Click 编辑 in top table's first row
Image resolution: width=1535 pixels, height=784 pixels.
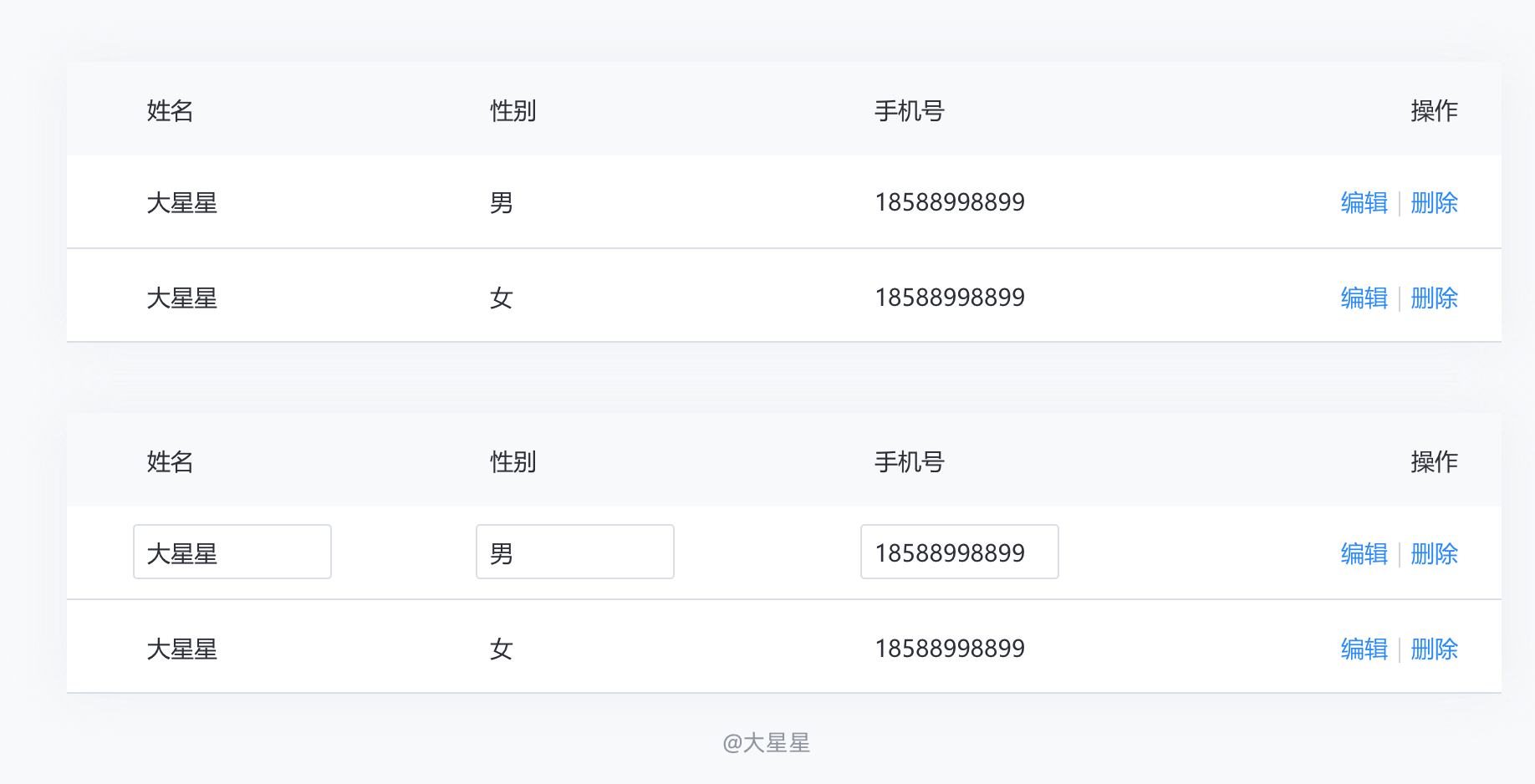click(1364, 203)
